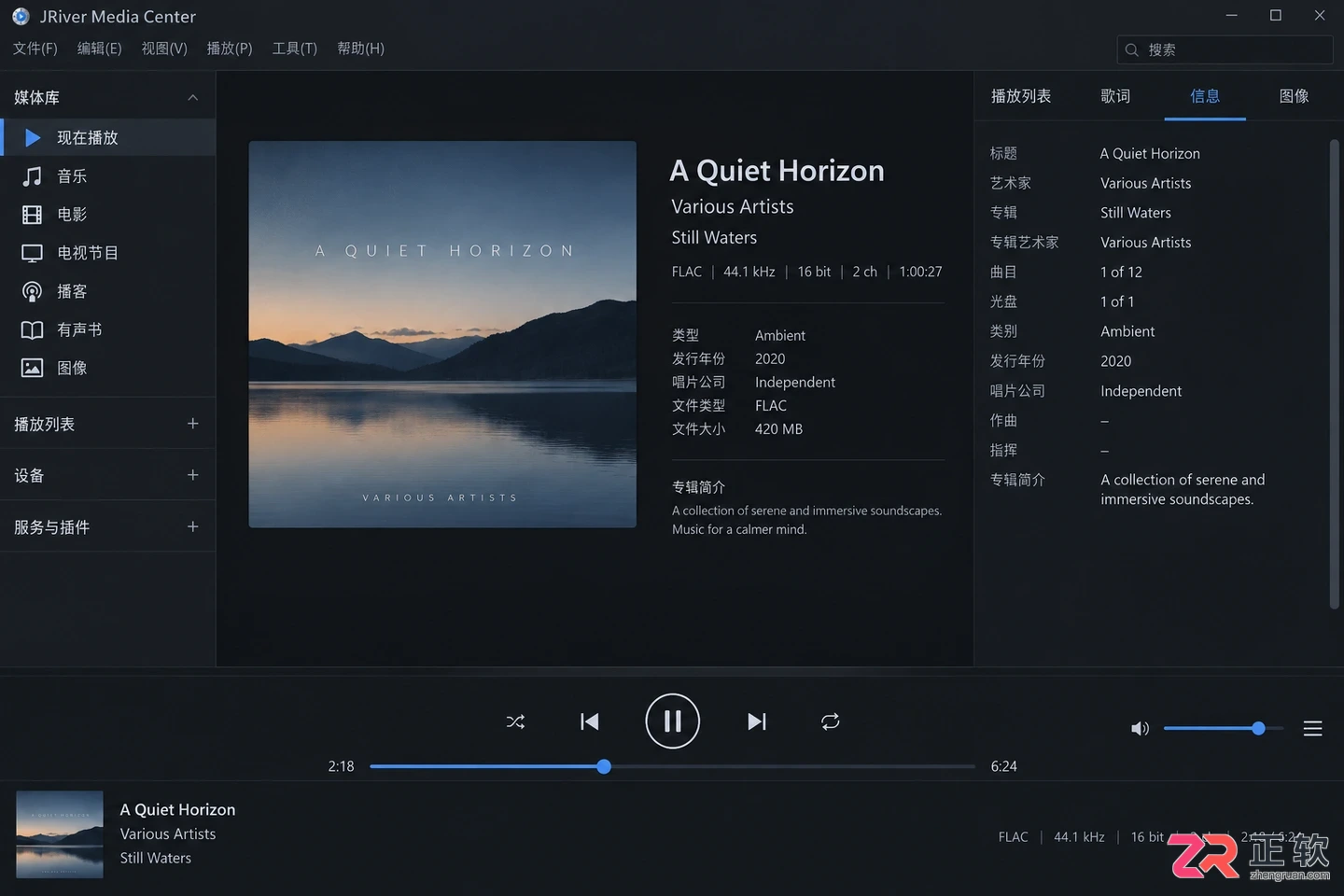The height and width of the screenshot is (896, 1344).
Task: Open the 视图(V) menu
Action: tap(164, 49)
